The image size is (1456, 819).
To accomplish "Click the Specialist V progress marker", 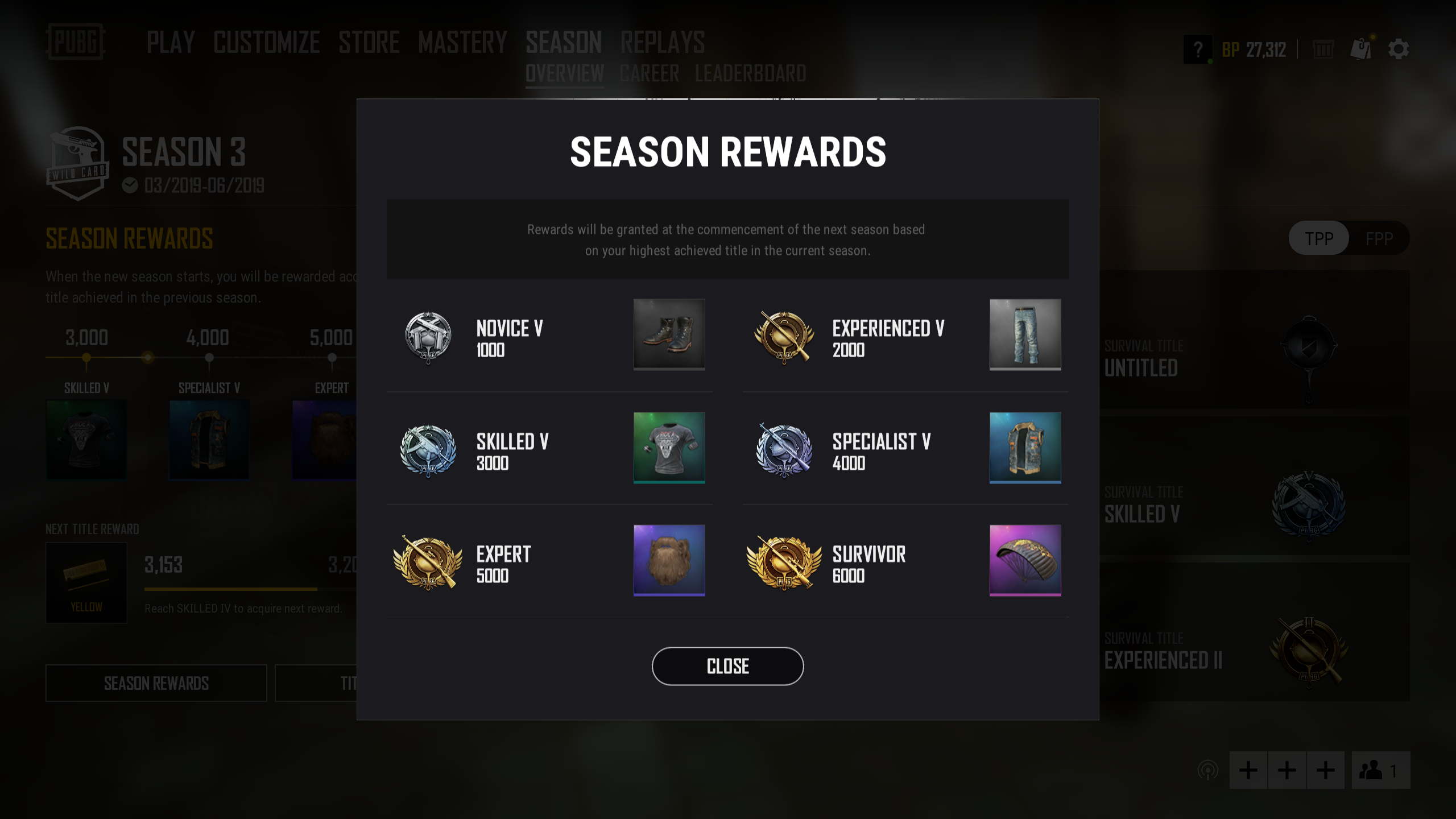I will coord(209,358).
